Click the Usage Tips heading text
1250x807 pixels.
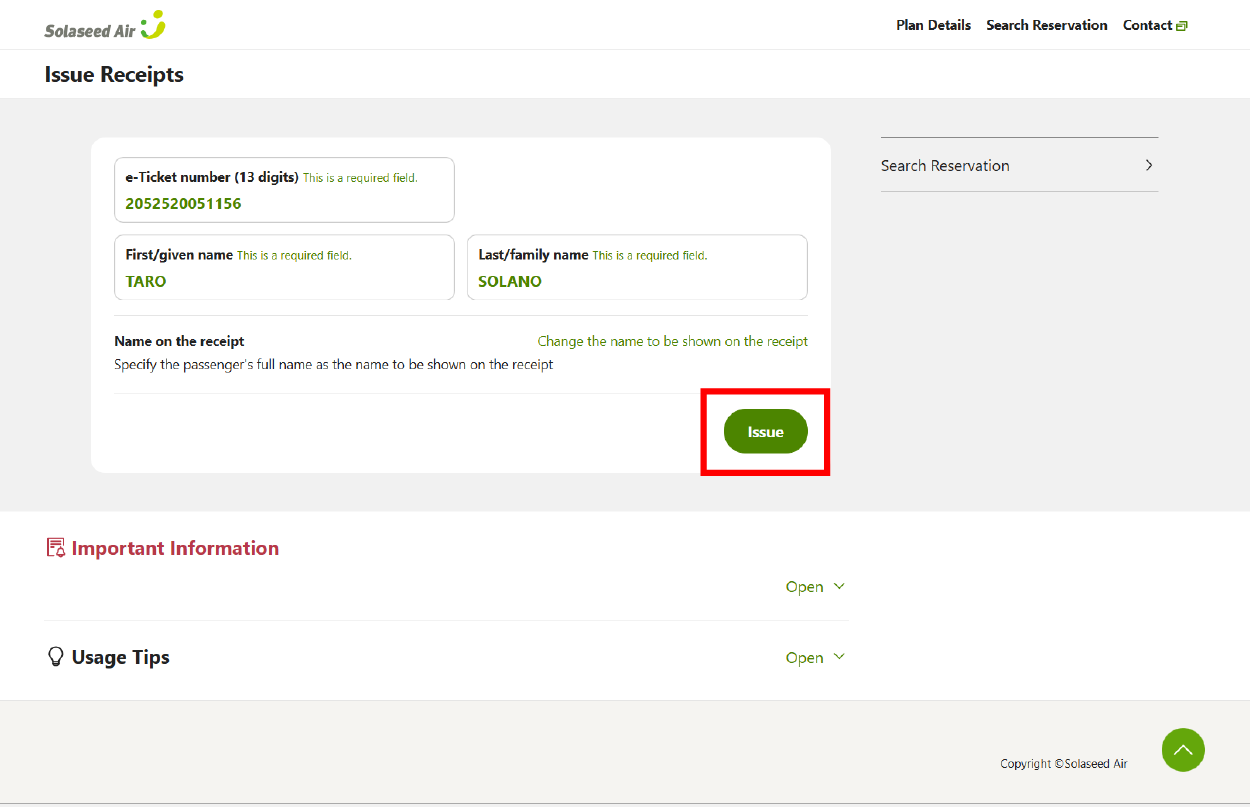point(120,657)
